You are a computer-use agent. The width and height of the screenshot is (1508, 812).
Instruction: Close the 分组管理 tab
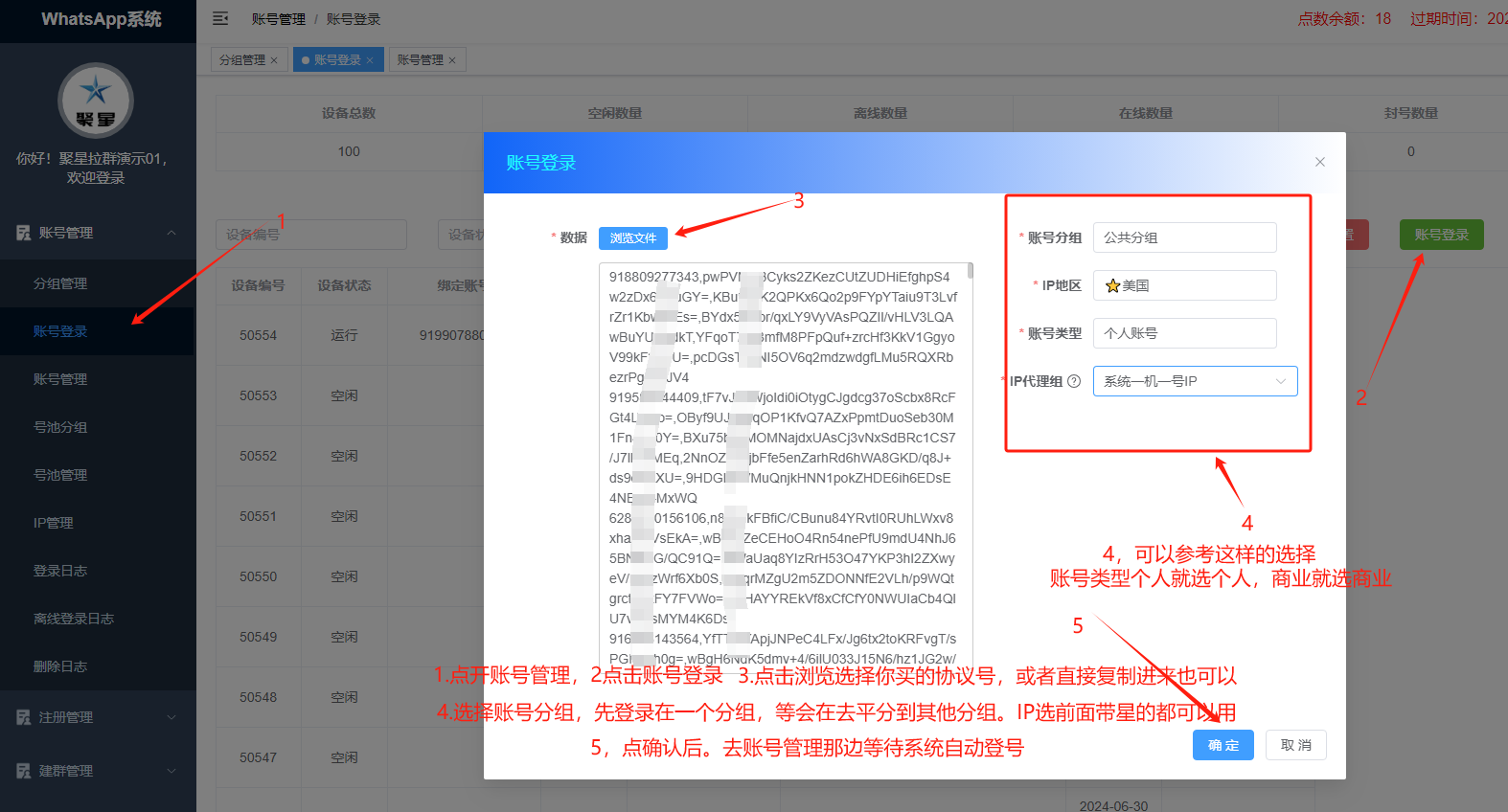coord(274,60)
